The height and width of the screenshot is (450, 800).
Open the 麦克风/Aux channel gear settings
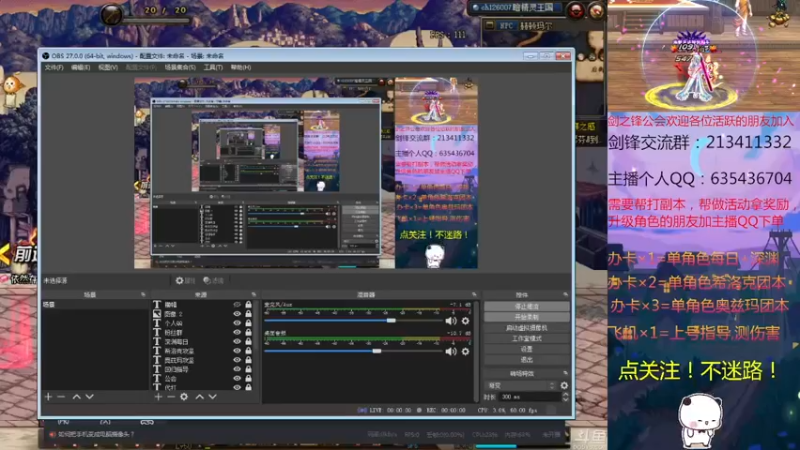coord(465,321)
